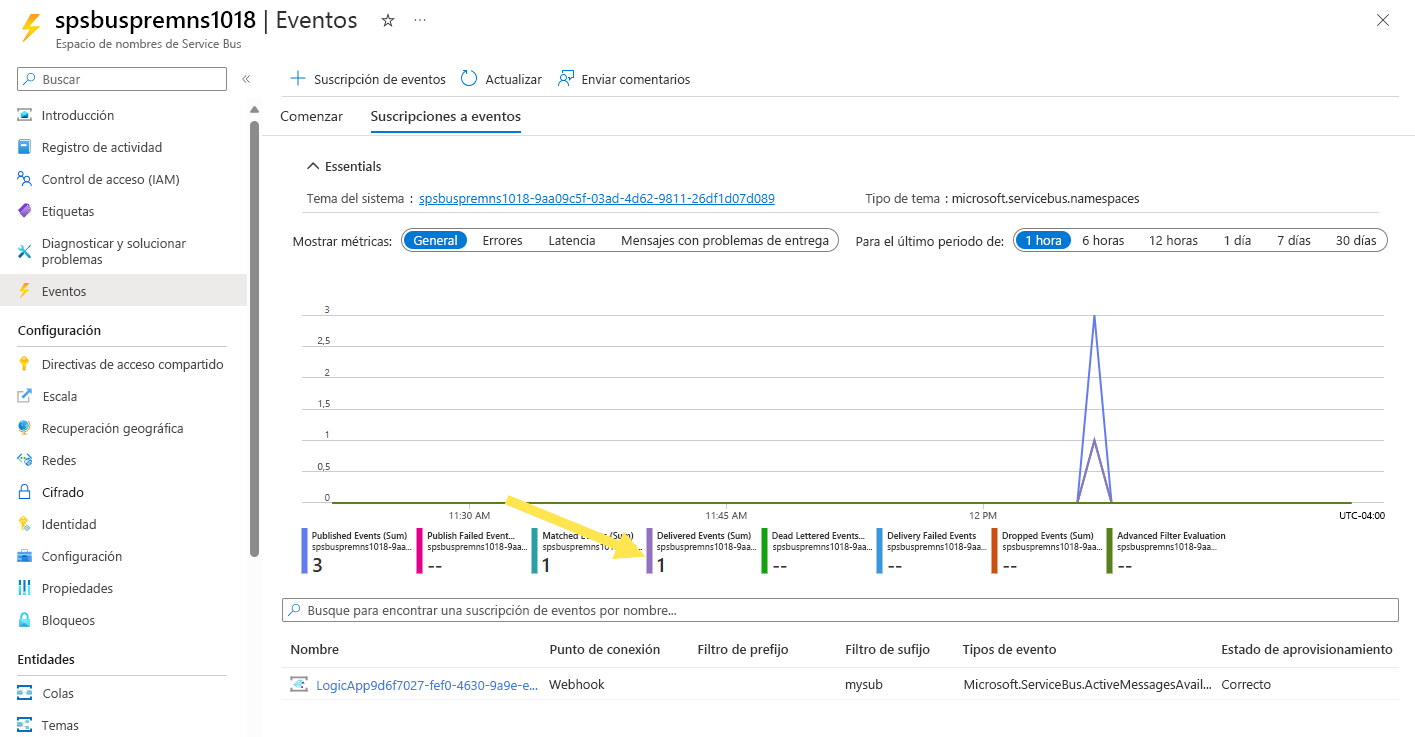Viewport: 1415px width, 737px height.
Task: Sort by Estado de aprovisionamiento column
Action: 1306,649
